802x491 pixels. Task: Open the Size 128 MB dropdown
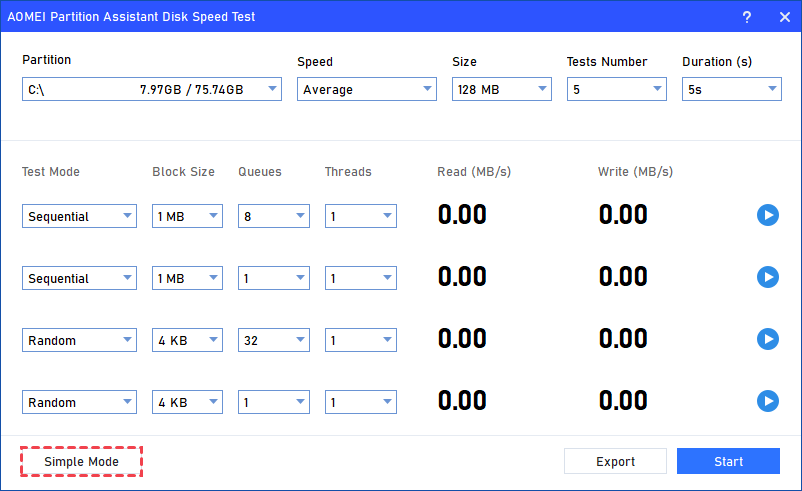coord(501,90)
